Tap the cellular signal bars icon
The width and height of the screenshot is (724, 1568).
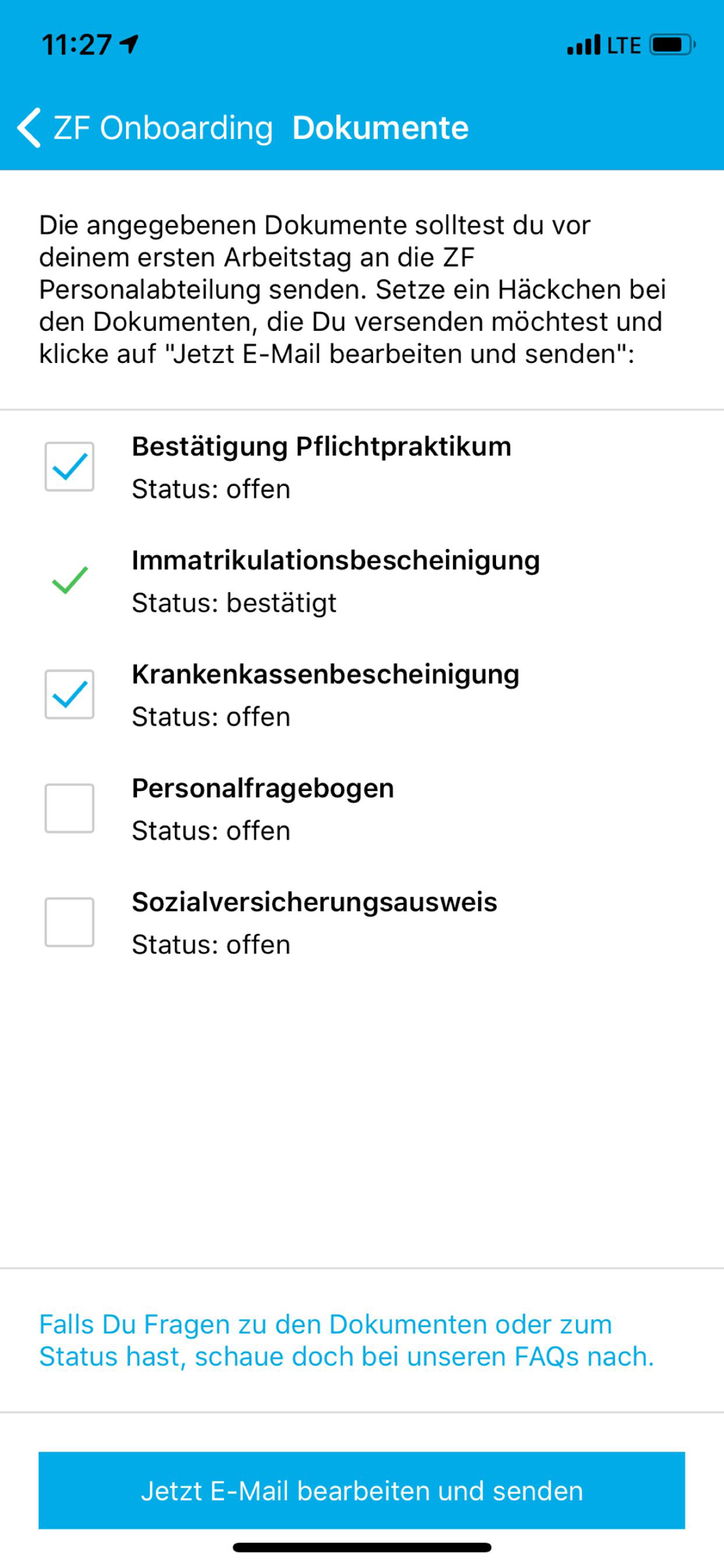pos(584,45)
